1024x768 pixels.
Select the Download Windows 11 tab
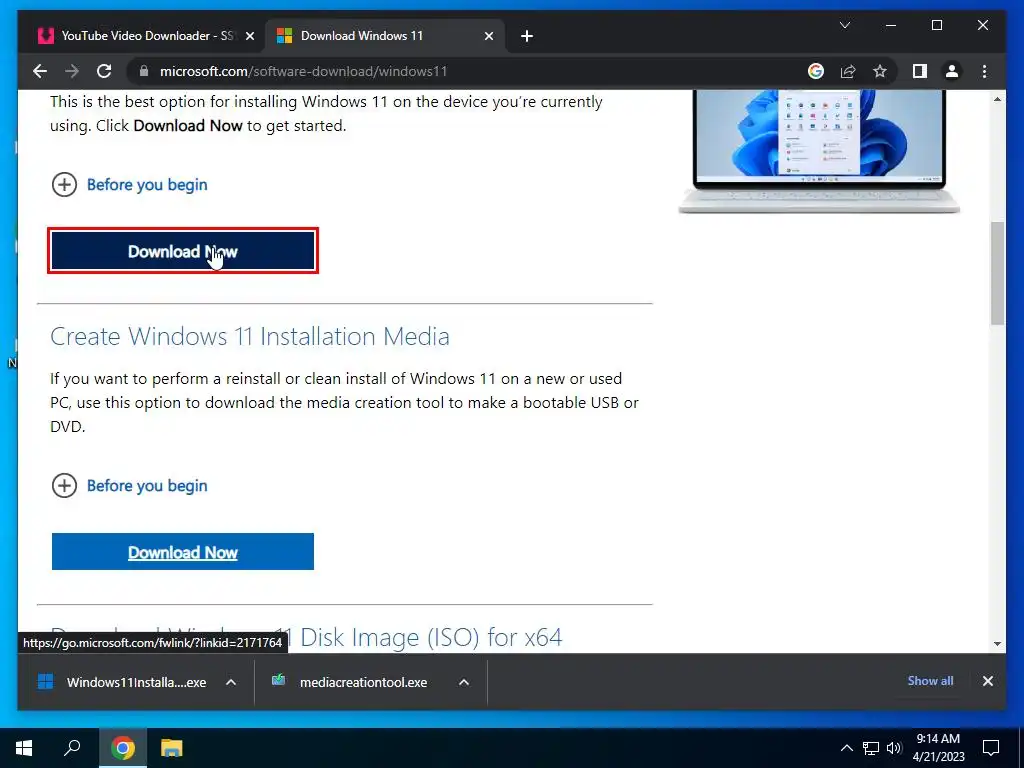[384, 36]
